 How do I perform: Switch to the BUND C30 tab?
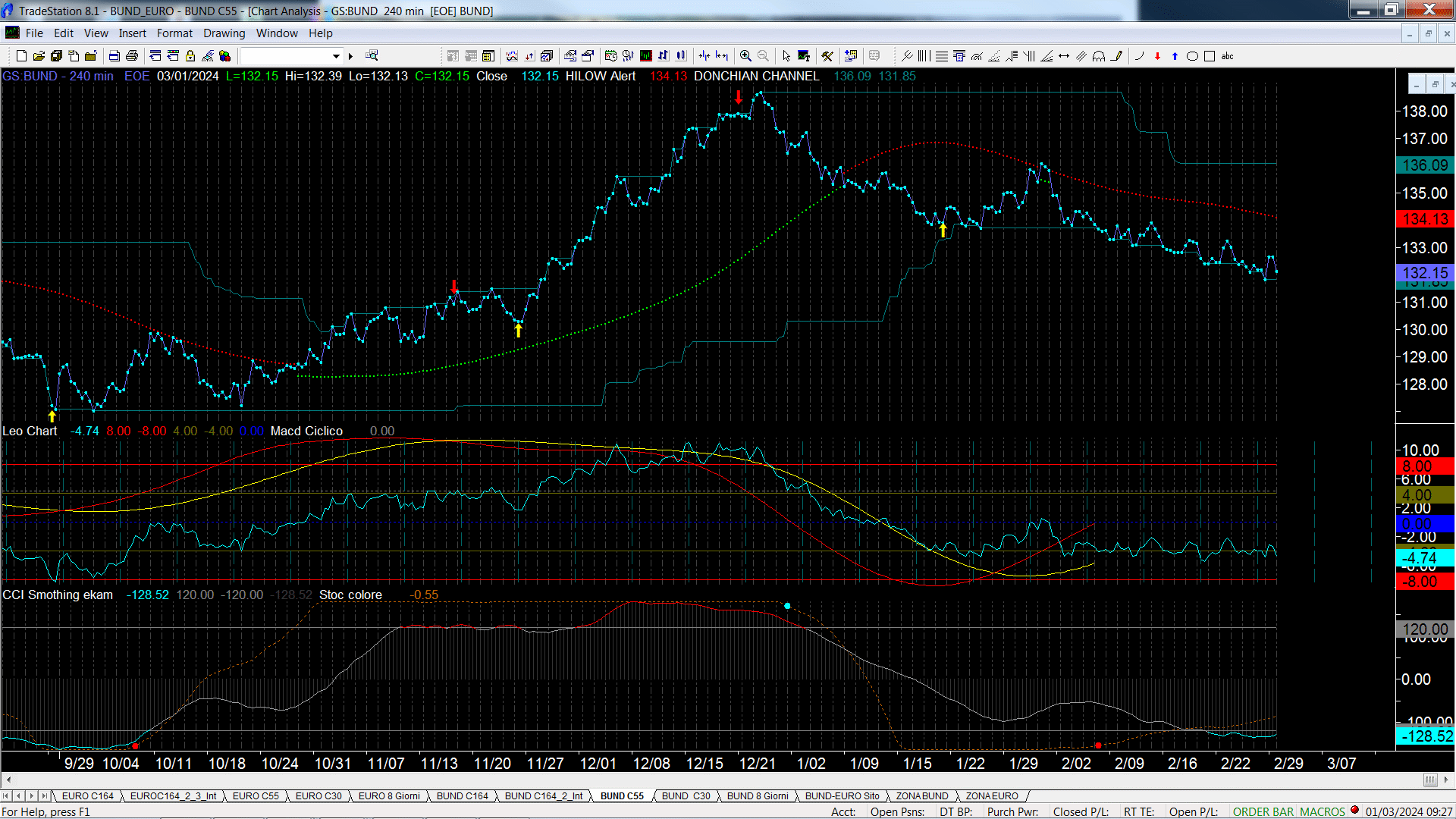tap(686, 796)
